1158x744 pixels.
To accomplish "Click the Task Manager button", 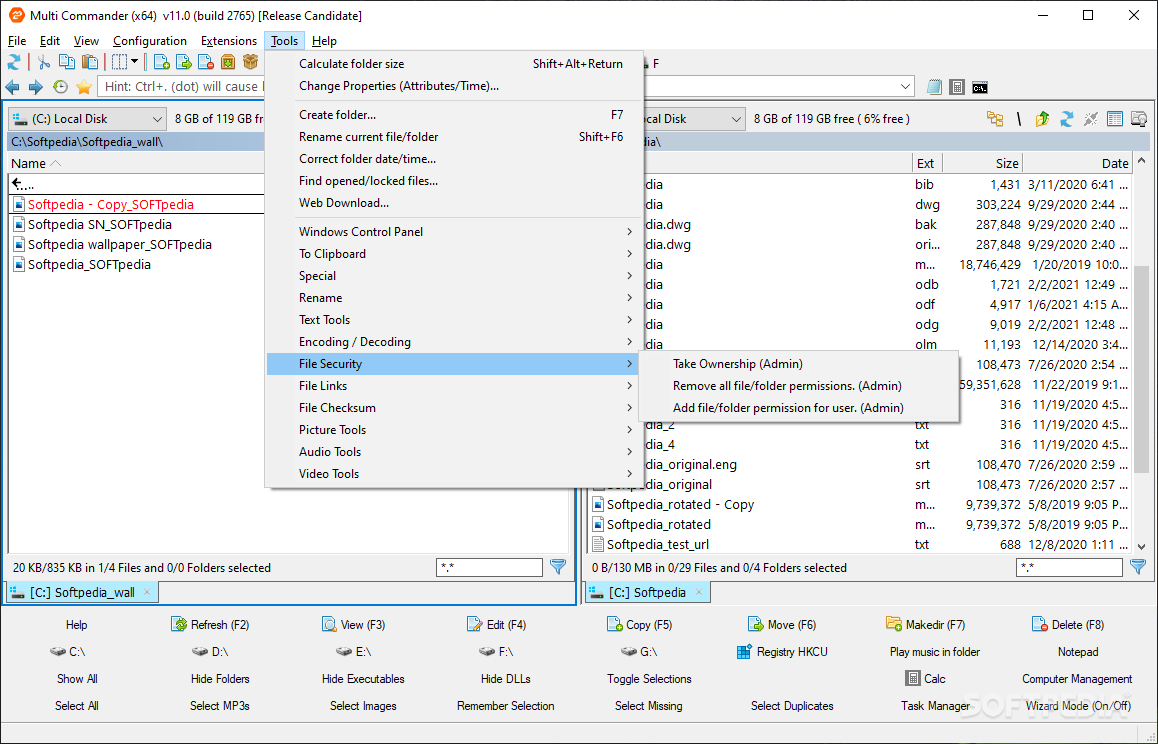I will click(935, 706).
